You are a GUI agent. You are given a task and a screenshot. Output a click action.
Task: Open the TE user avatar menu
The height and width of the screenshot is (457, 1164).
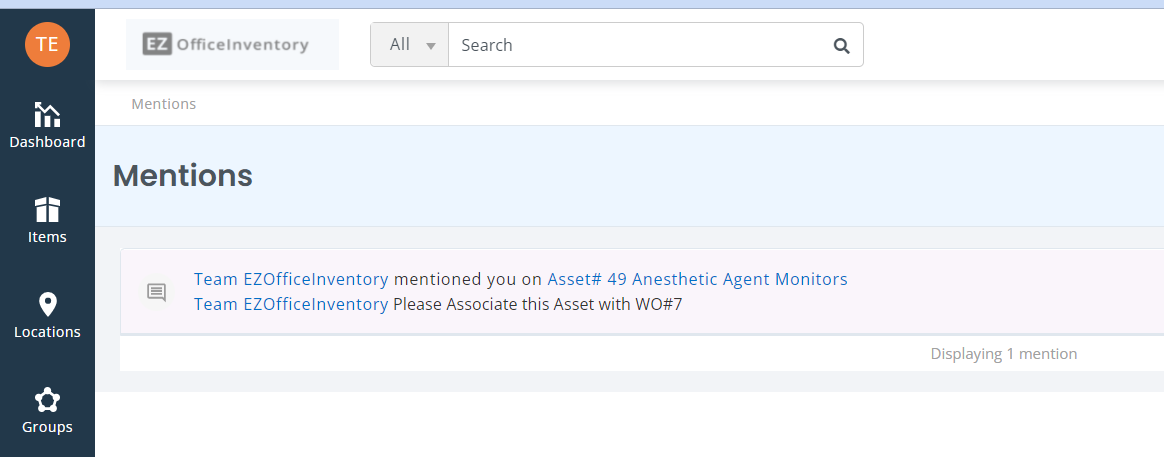click(48, 45)
